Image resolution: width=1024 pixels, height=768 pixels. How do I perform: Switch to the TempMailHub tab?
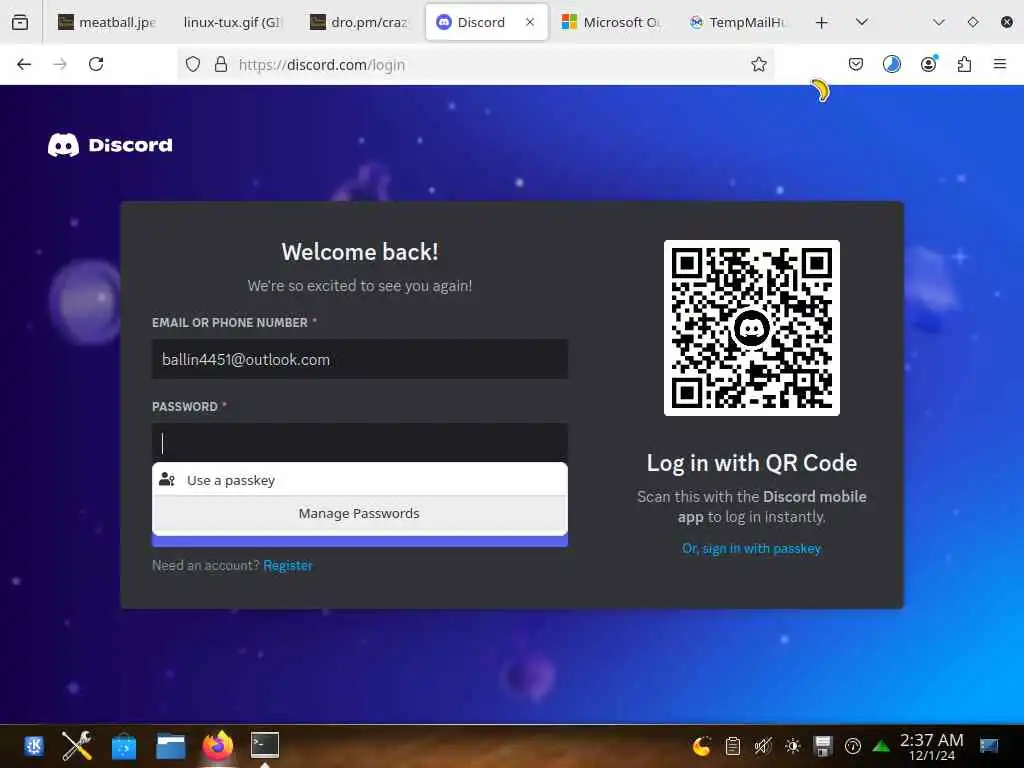[x=738, y=22]
